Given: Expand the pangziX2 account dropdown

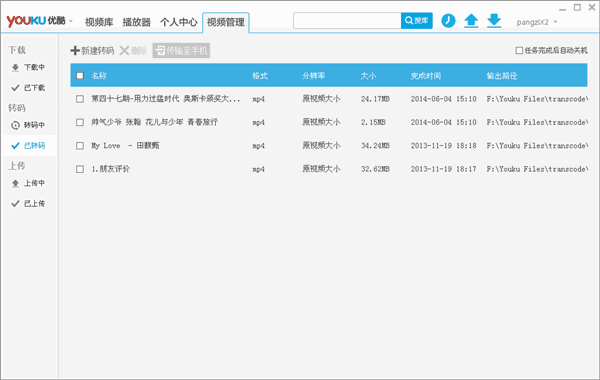Looking at the screenshot, I should (555, 22).
